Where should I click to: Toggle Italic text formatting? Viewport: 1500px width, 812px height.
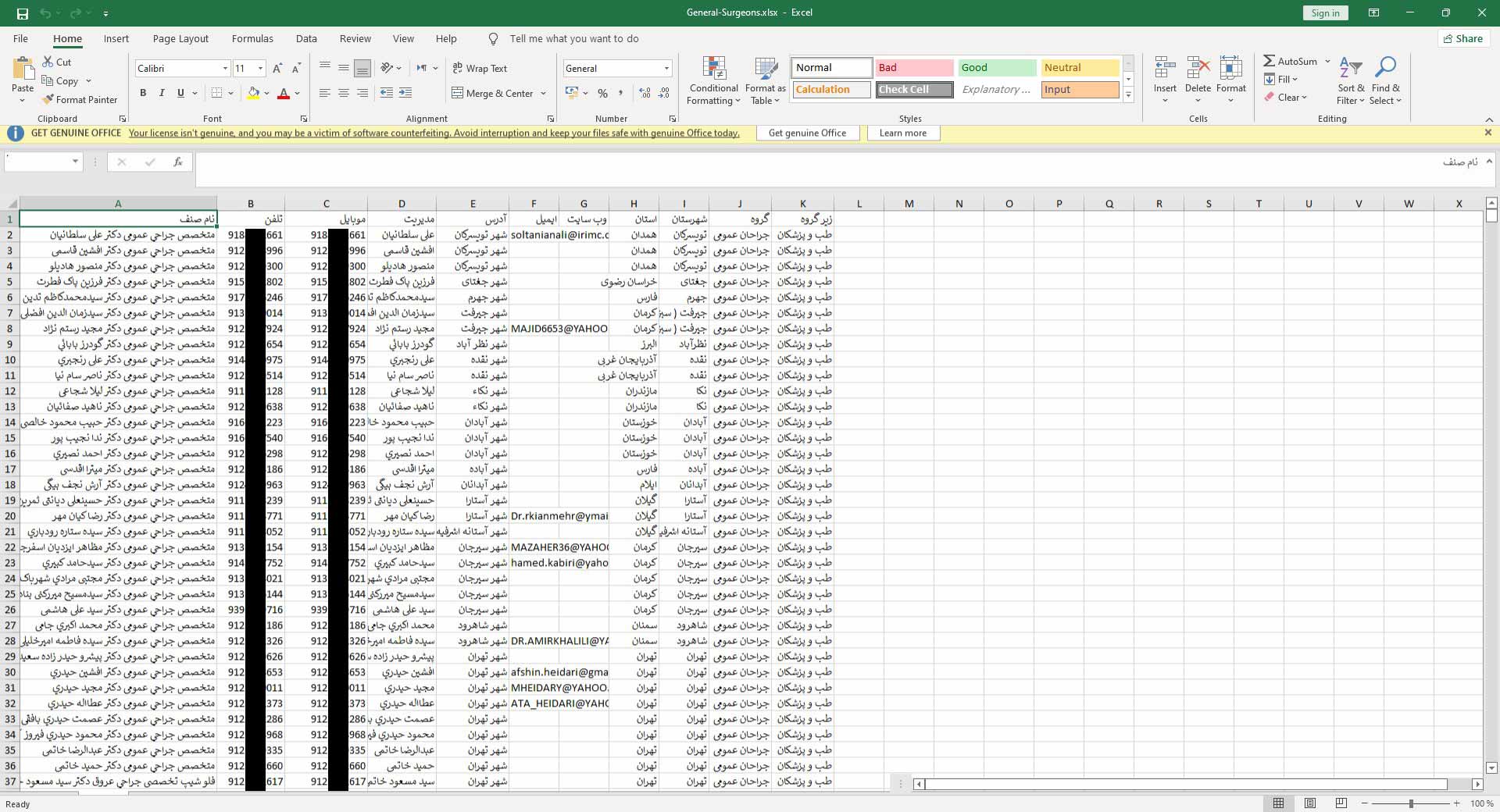coord(162,94)
